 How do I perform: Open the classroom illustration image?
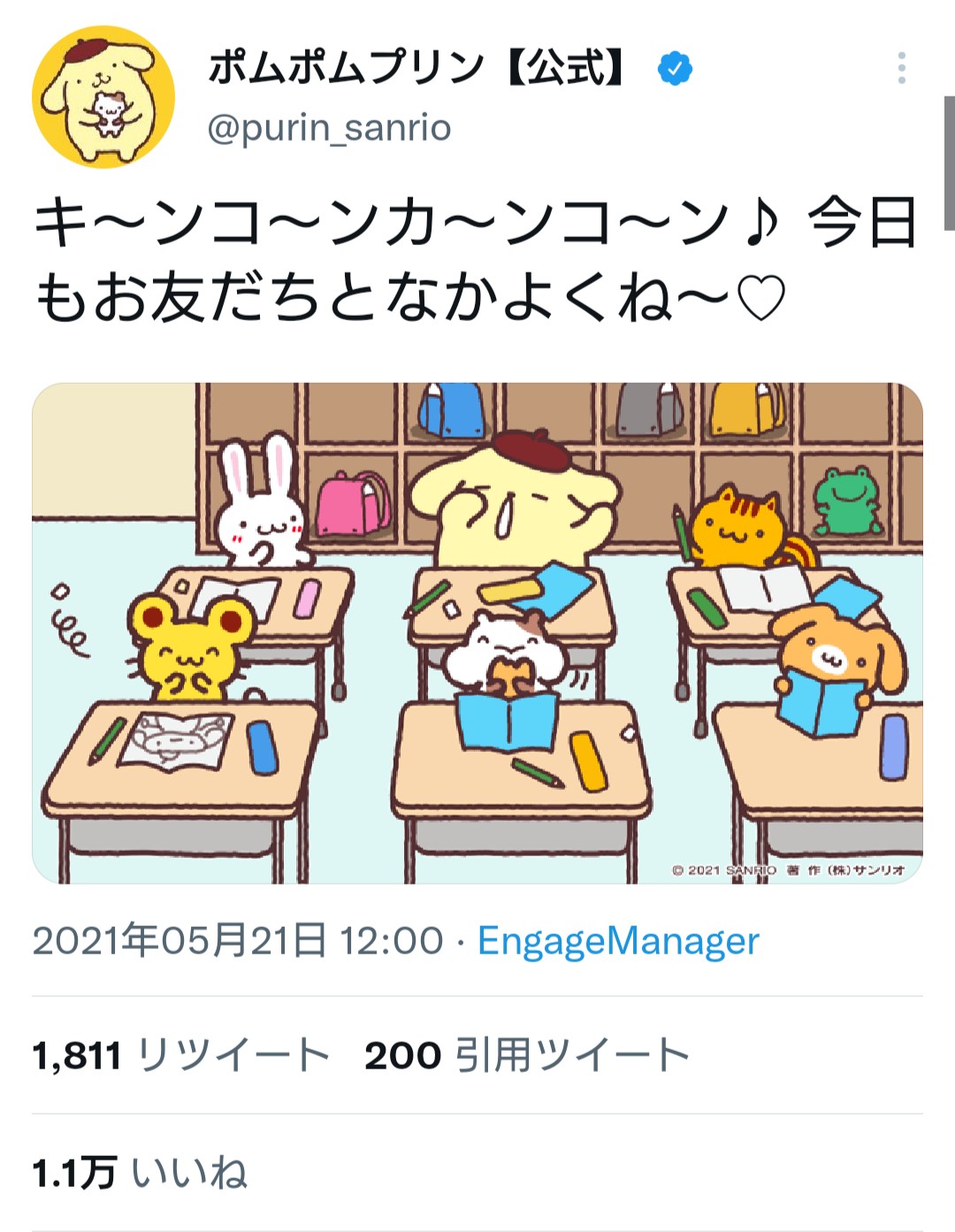[477, 633]
